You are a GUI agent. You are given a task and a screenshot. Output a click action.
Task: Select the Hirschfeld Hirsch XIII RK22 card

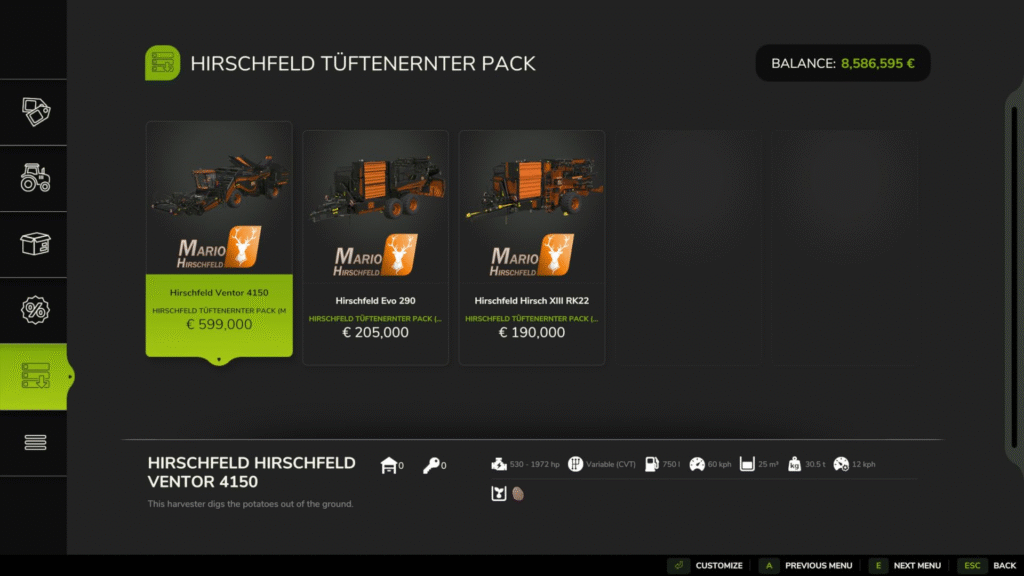(532, 248)
